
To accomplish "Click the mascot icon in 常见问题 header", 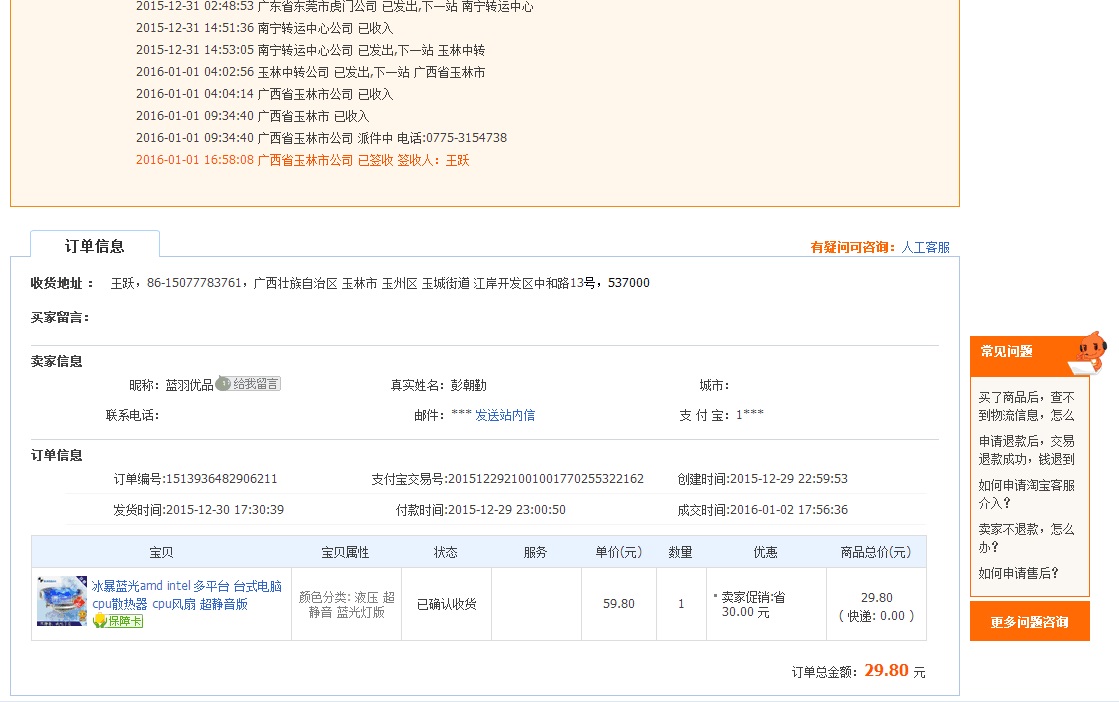I will tap(1089, 352).
